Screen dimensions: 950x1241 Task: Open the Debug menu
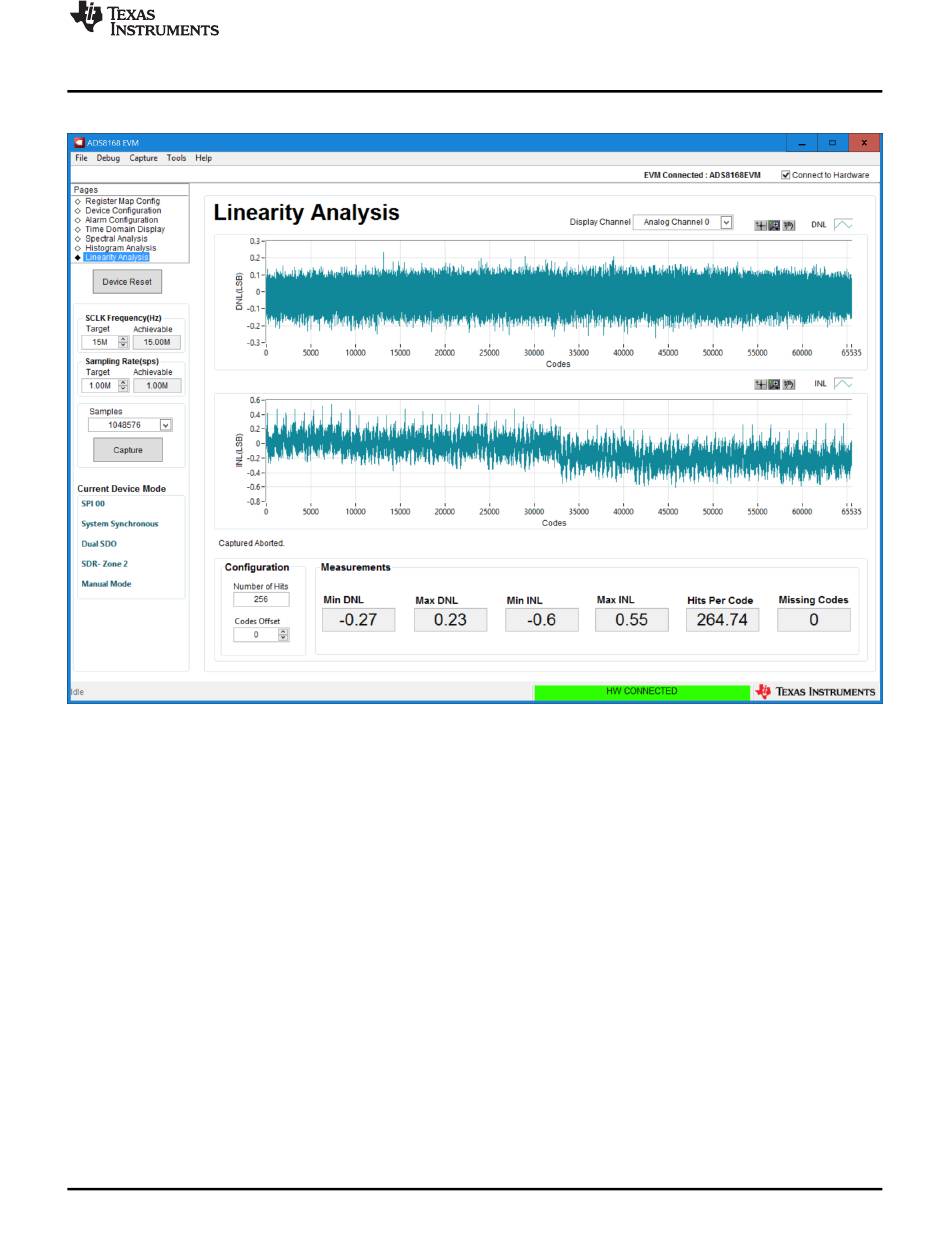click(108, 158)
